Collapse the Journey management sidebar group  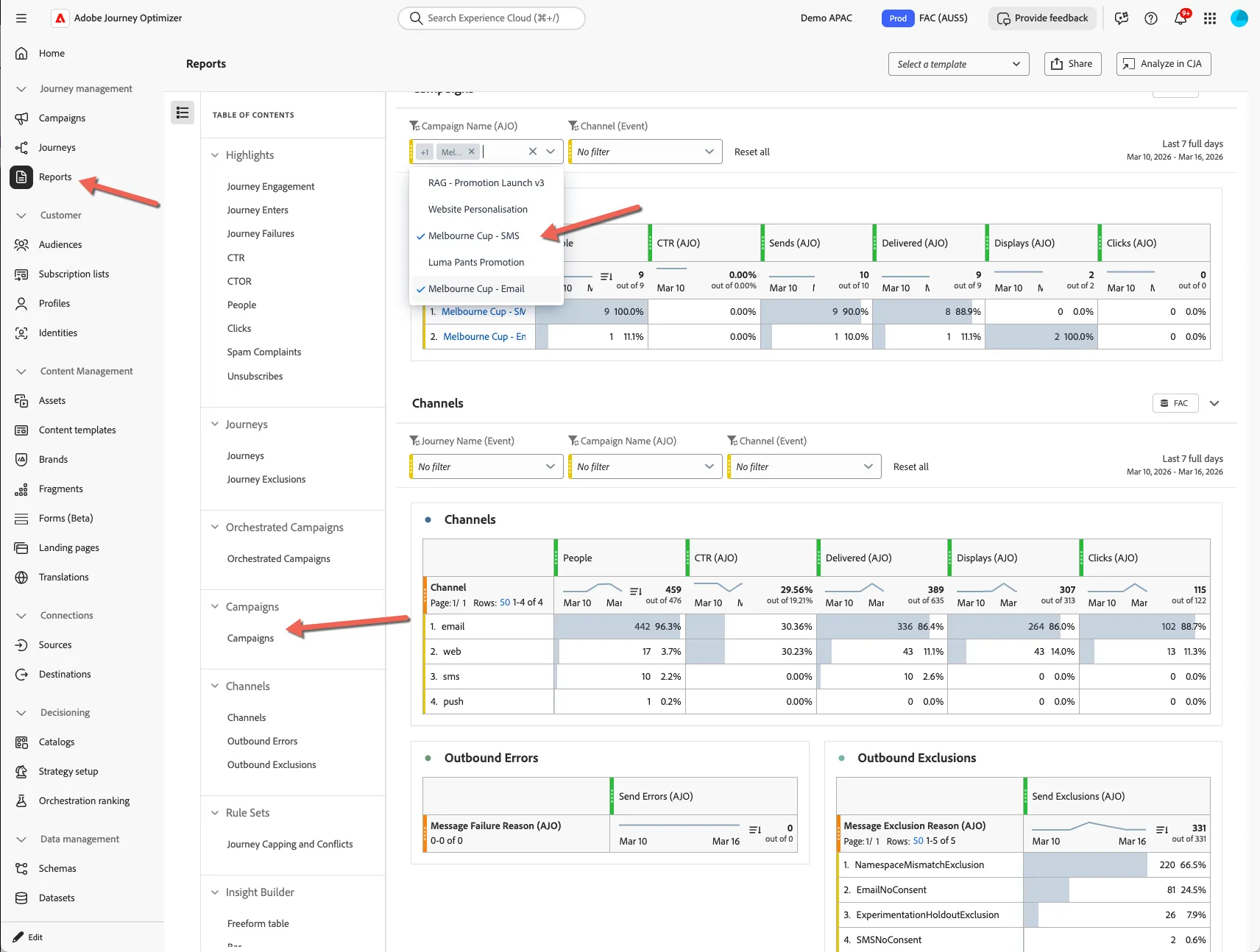tap(21, 89)
